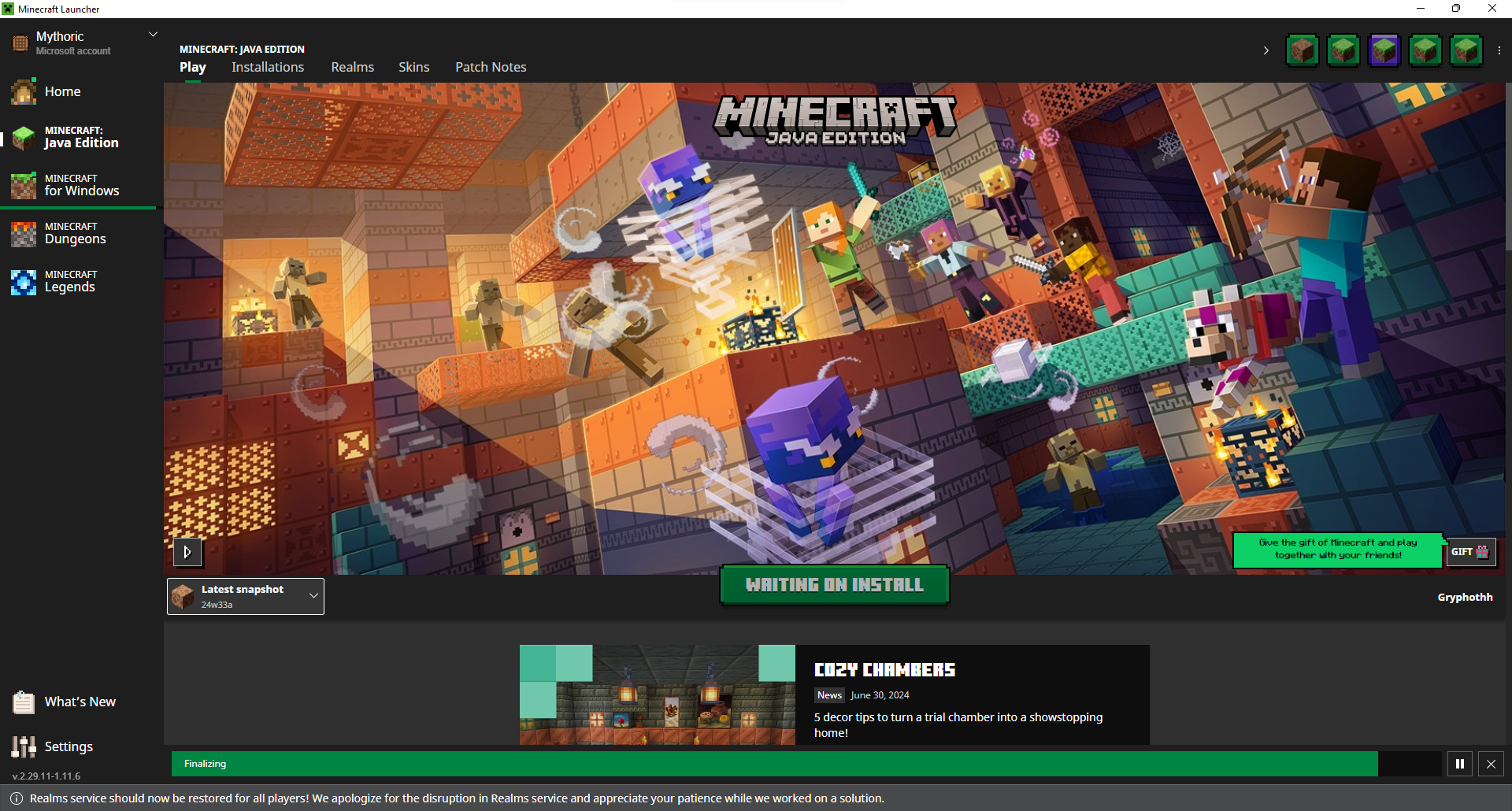
Task: Click the GIFT present icon button
Action: 1471,552
